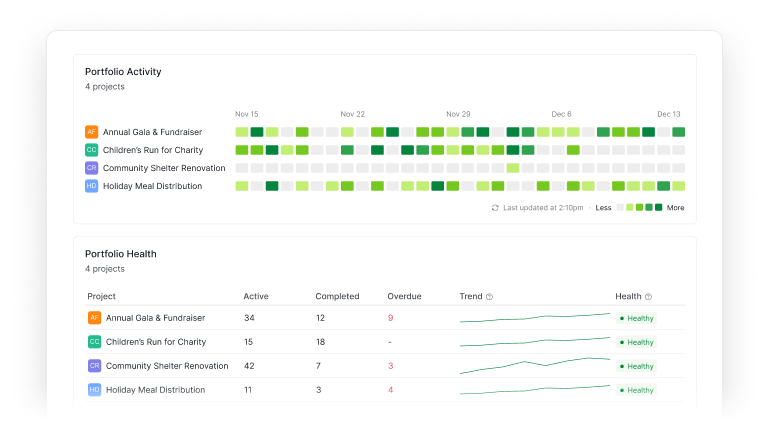Viewport: 768px width, 424px height.
Task: Click the Last updated at 2:10pm text
Action: pyautogui.click(x=543, y=208)
